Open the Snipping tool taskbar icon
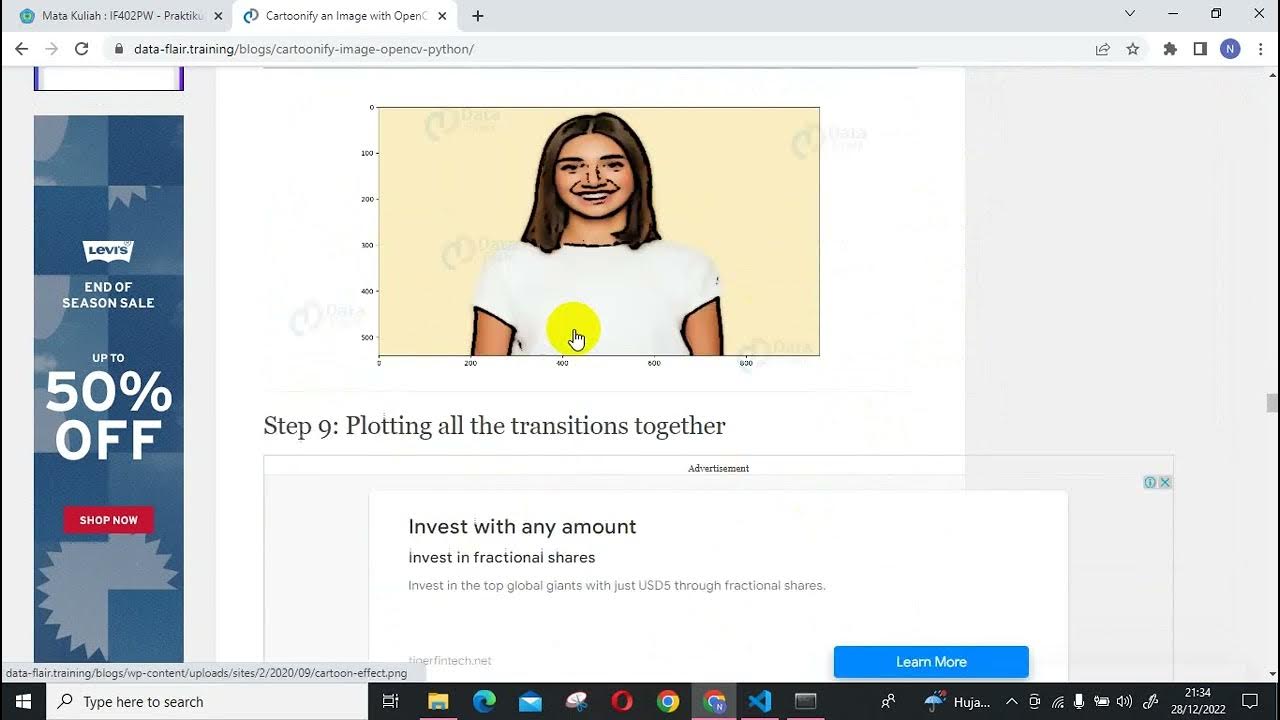Screen dimensions: 1280x720 coord(577,701)
